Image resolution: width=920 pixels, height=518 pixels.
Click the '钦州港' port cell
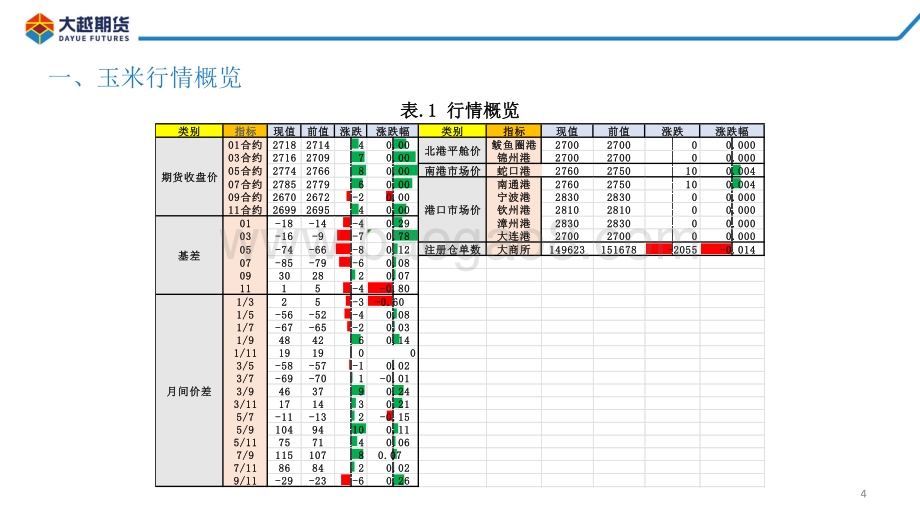click(x=514, y=210)
